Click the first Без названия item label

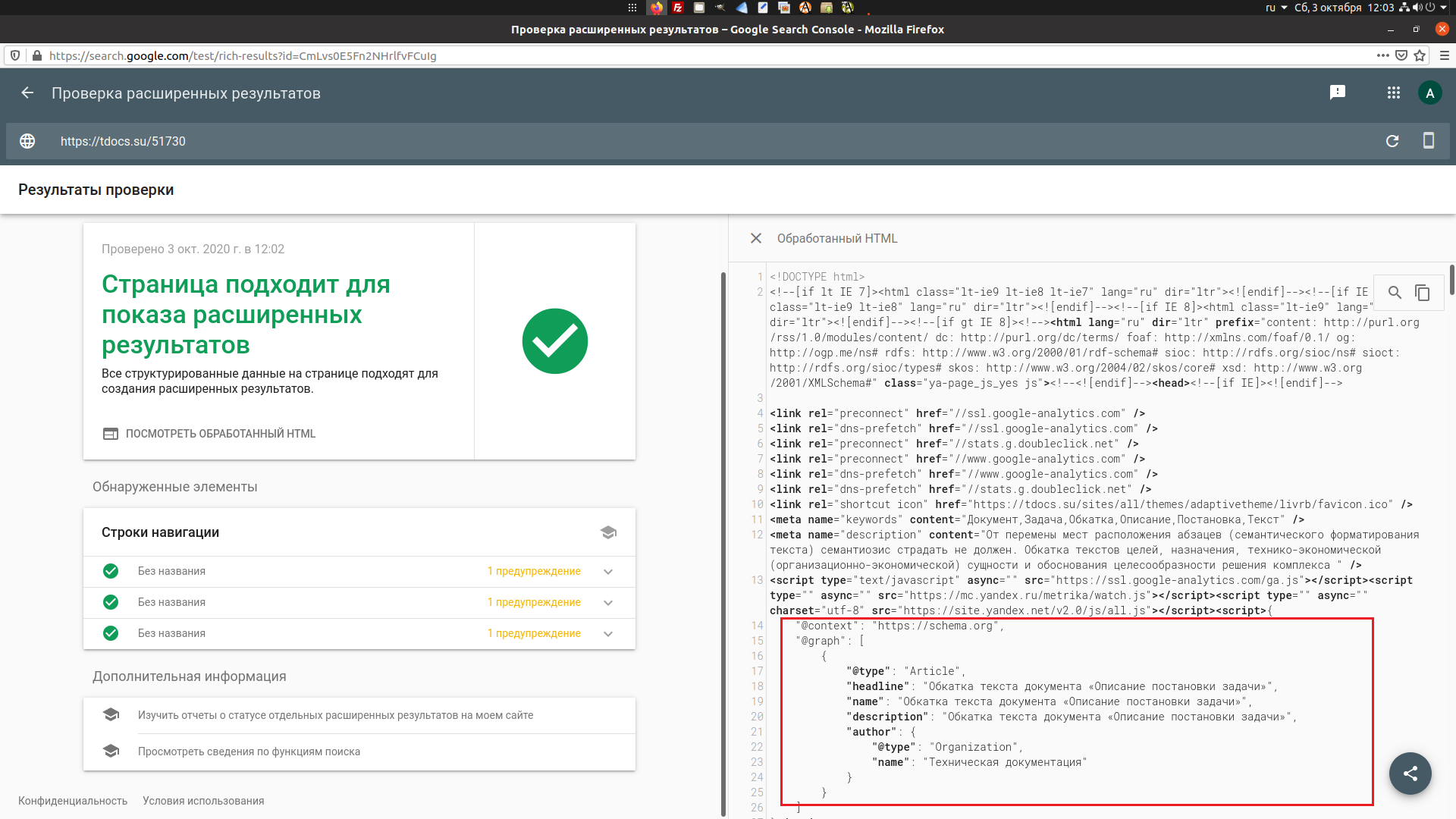[x=171, y=571]
